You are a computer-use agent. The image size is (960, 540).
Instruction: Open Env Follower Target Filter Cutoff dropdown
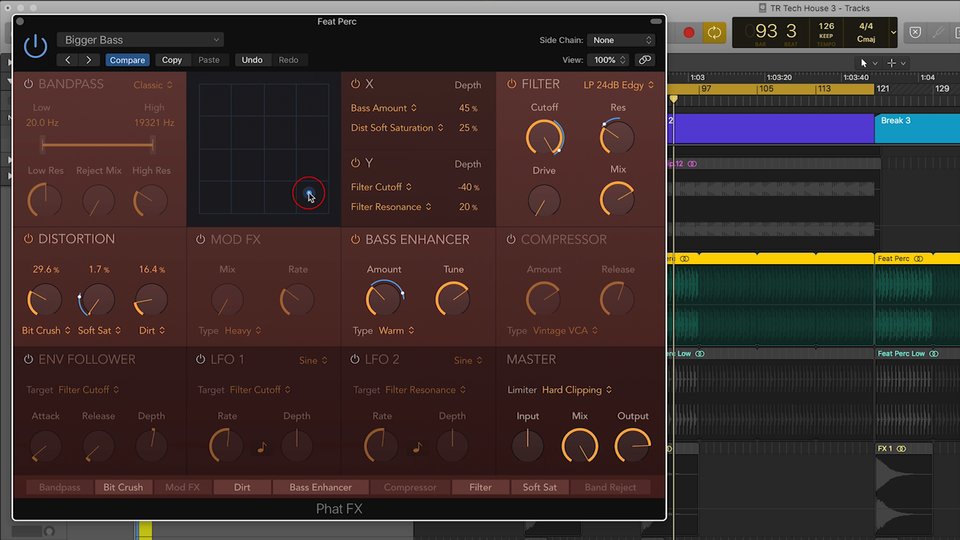pyautogui.click(x=89, y=390)
